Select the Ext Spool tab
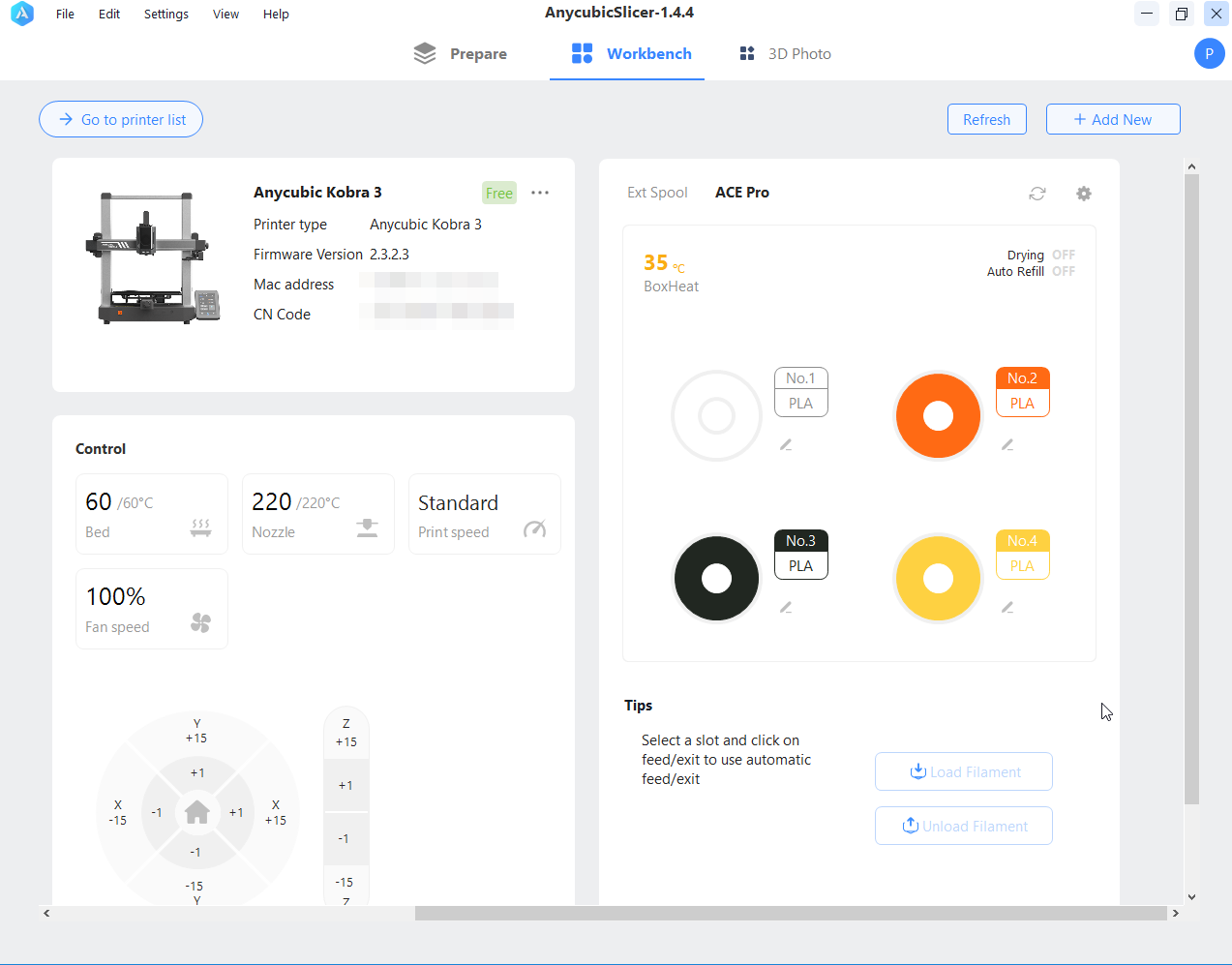This screenshot has width=1232, height=965. point(657,193)
